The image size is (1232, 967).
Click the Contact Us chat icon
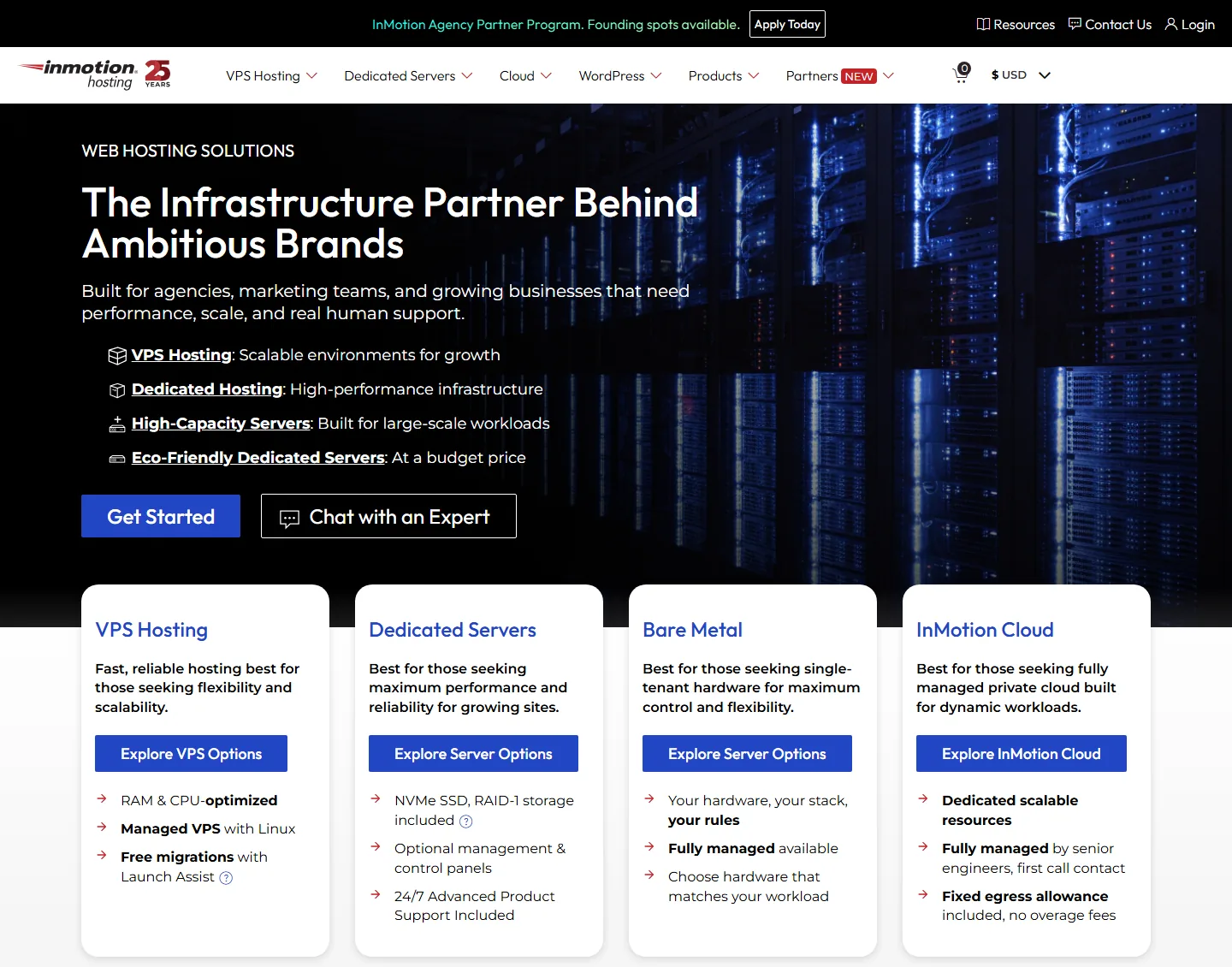click(1075, 24)
